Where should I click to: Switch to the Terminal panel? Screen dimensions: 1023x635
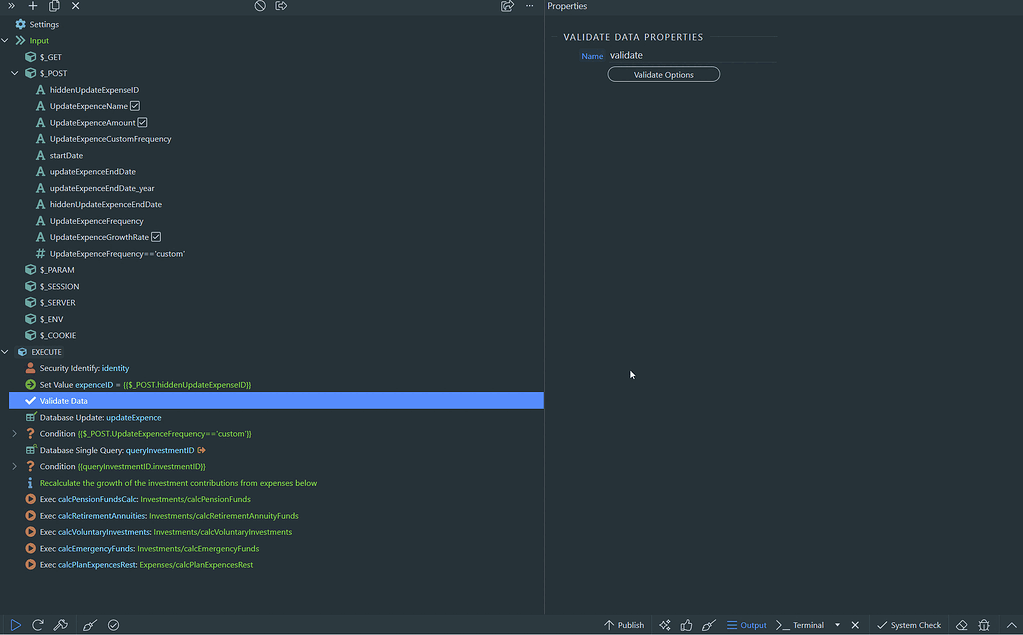[800, 625]
